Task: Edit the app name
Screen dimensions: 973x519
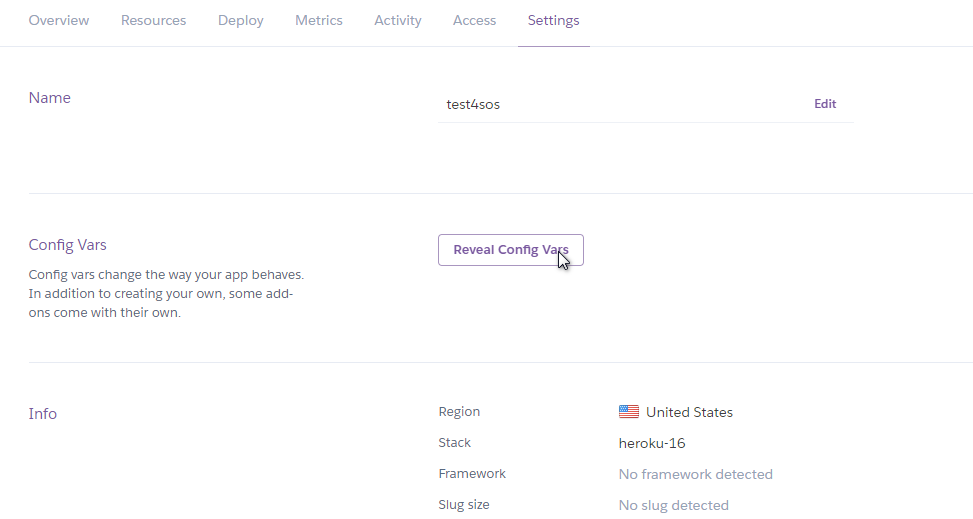Action: click(825, 104)
